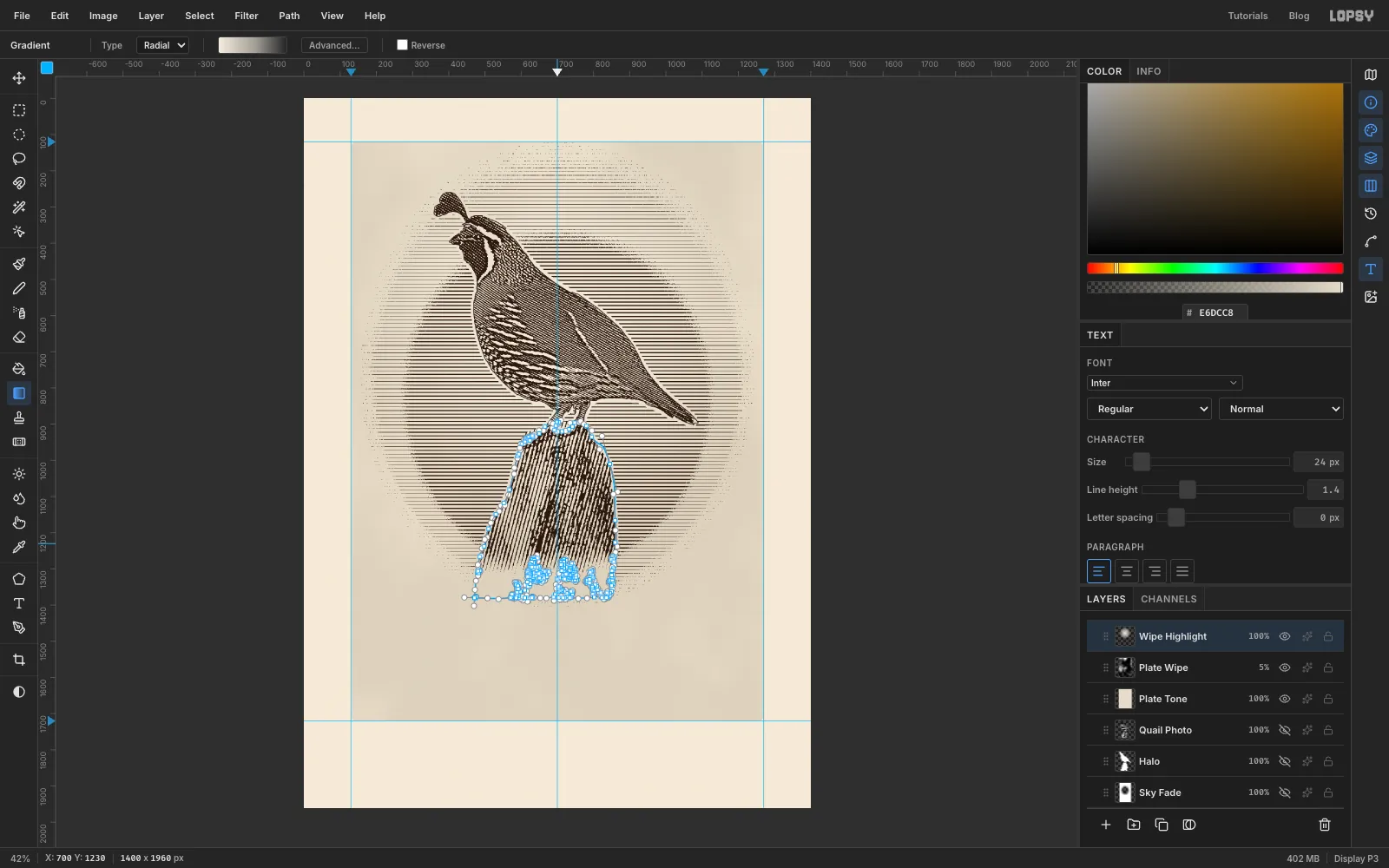Select the Magic Wand tool

[x=19, y=207]
